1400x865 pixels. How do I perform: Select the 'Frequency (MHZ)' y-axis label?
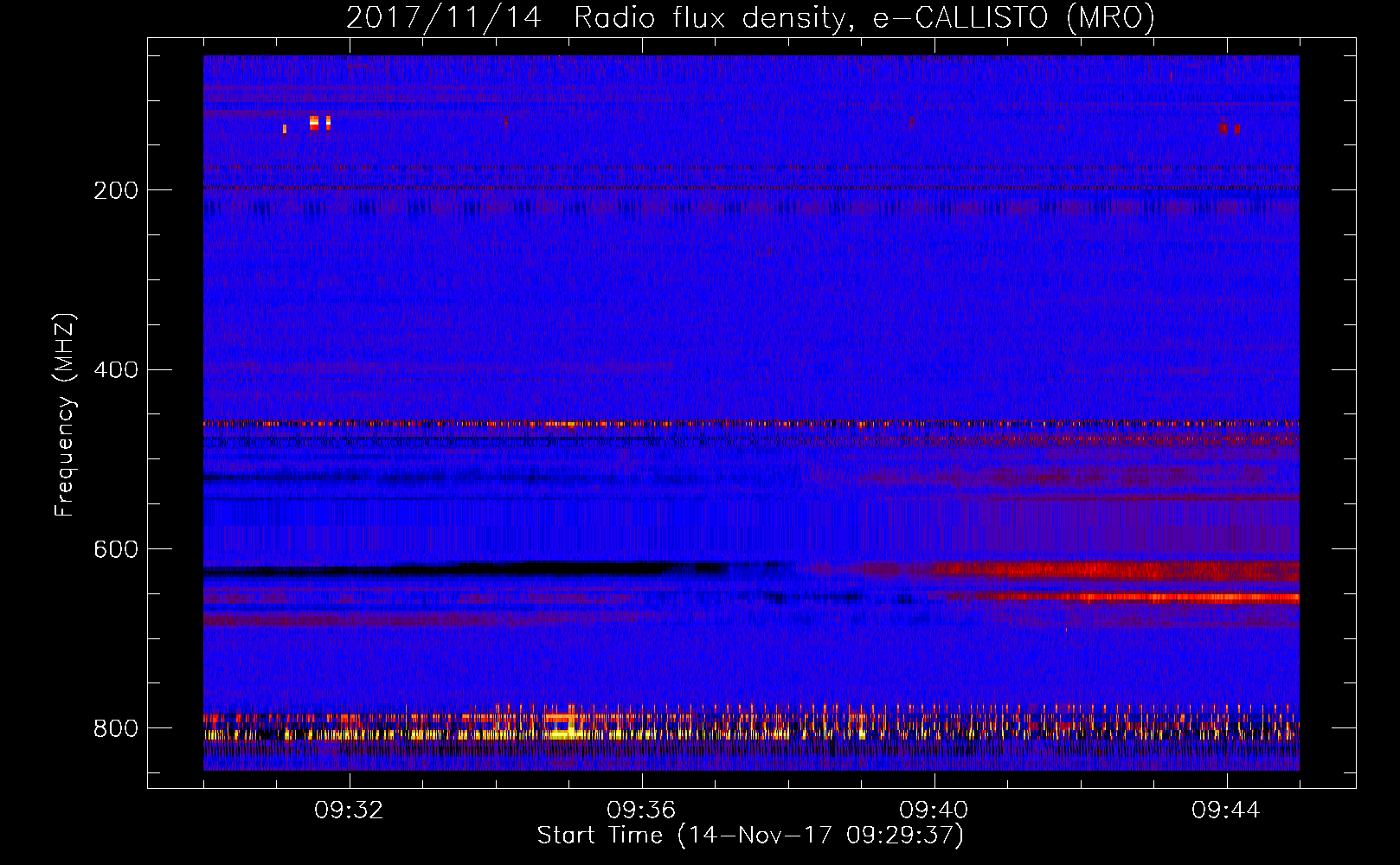65,415
